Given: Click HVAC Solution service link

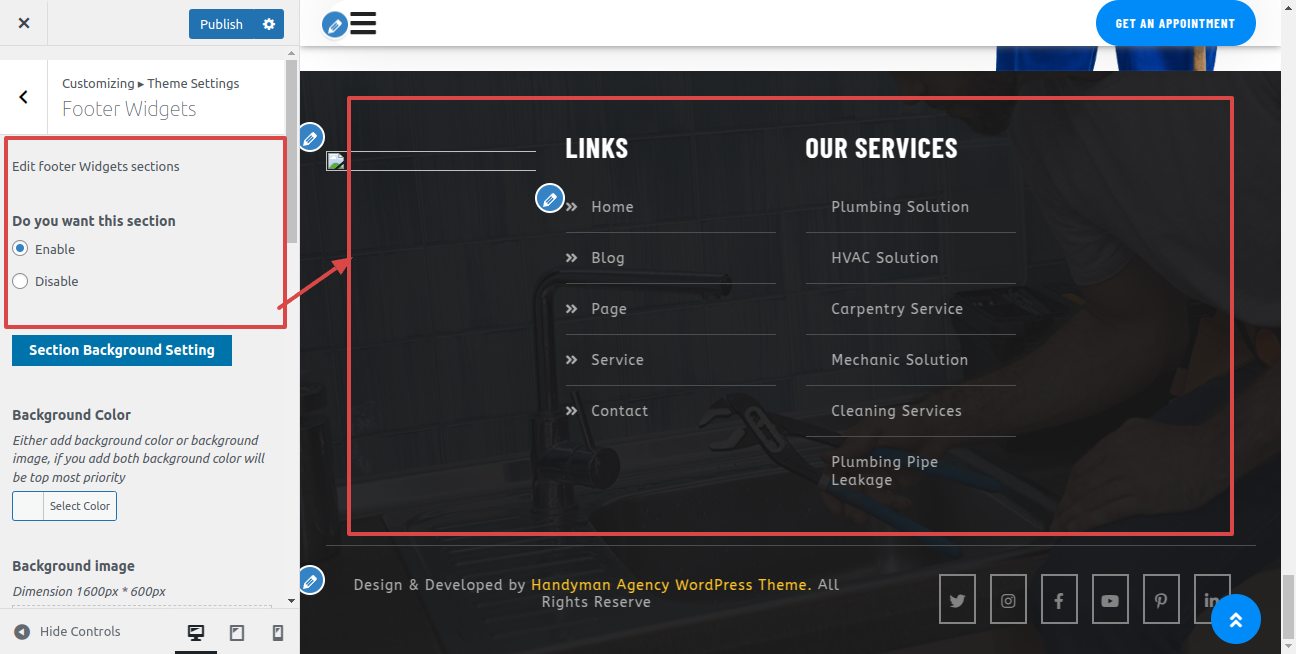Looking at the screenshot, I should tap(885, 258).
